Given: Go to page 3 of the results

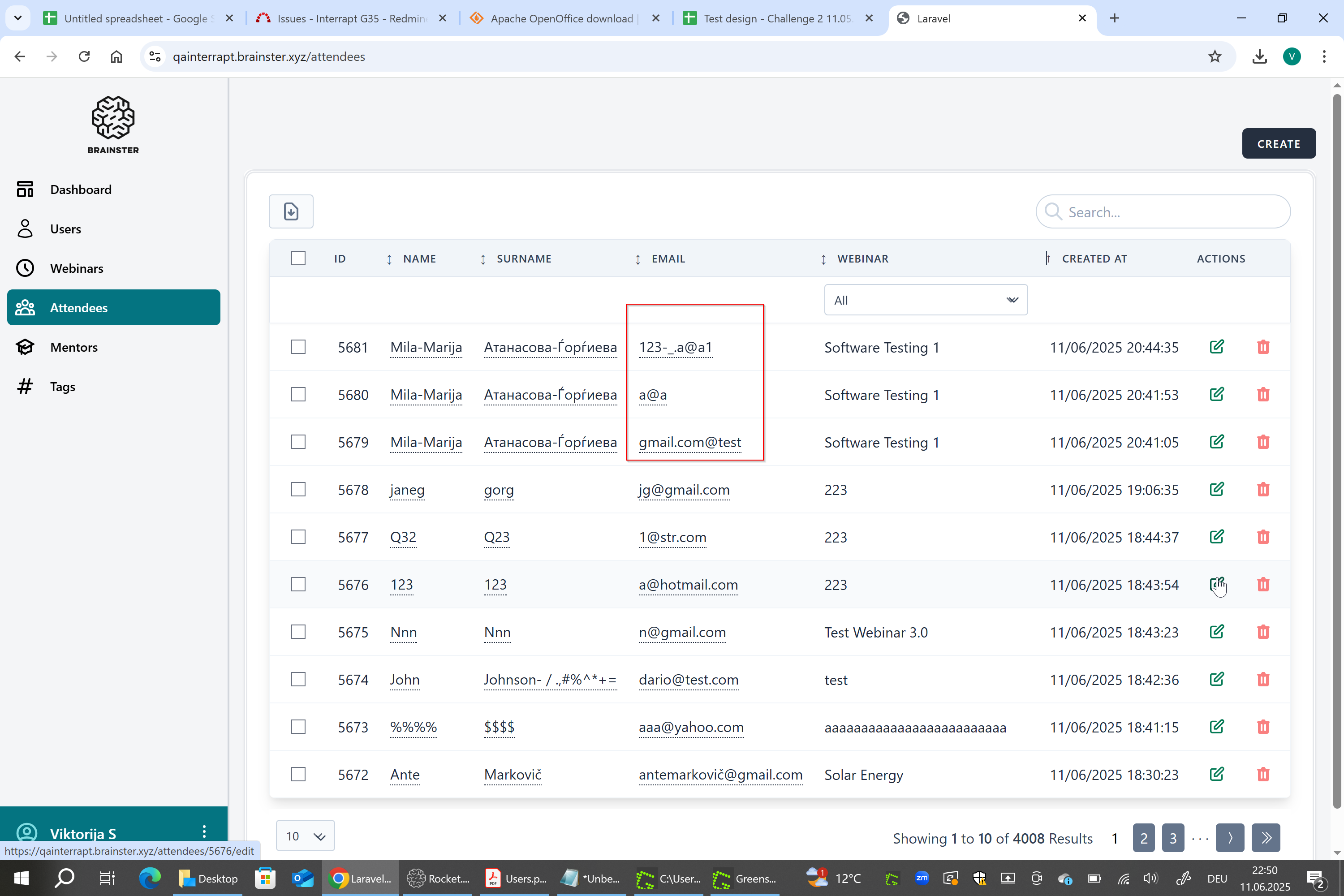Looking at the screenshot, I should [1172, 838].
